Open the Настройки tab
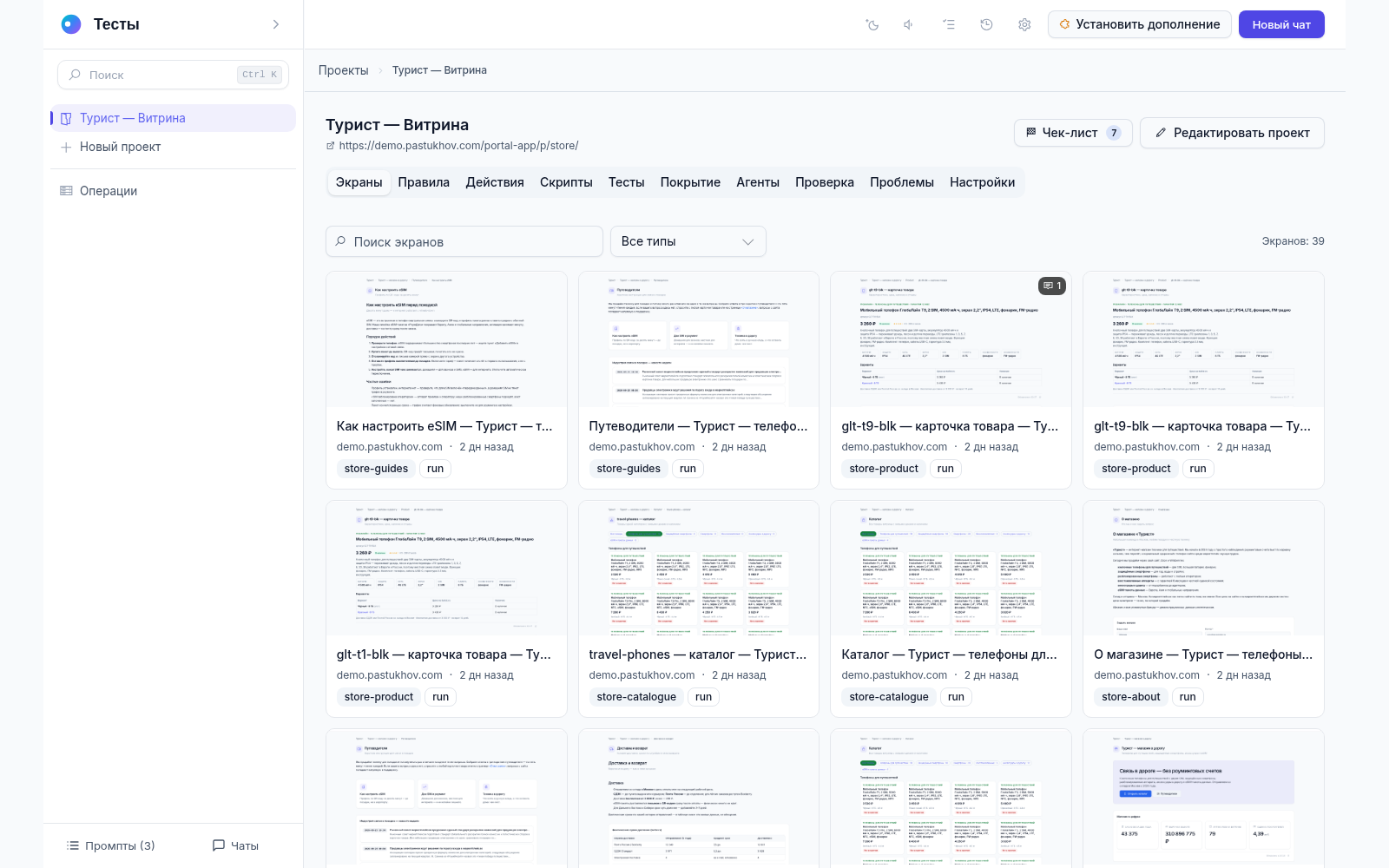The image size is (1389, 868). [x=982, y=182]
